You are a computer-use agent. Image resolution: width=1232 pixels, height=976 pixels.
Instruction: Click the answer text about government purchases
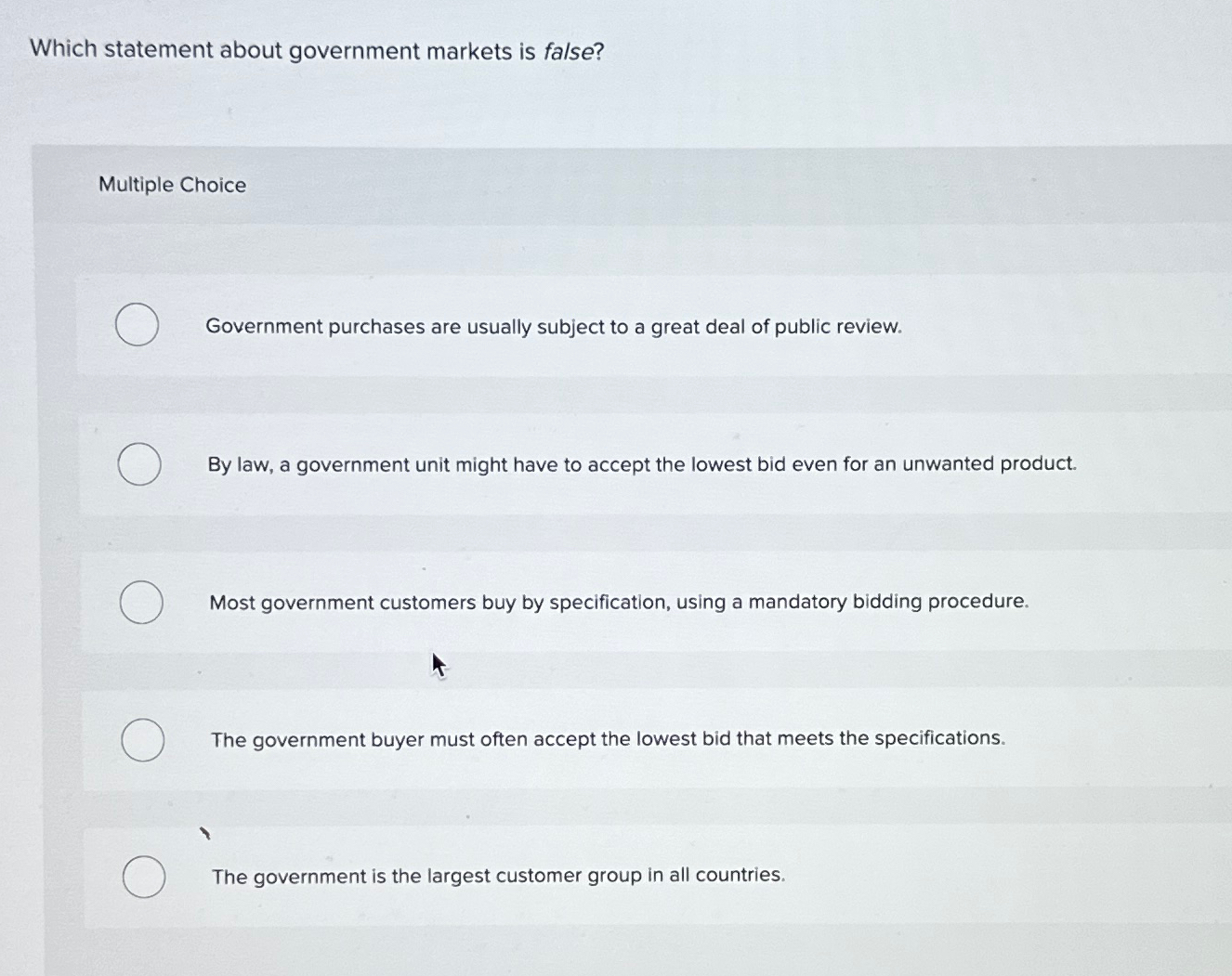tap(554, 327)
